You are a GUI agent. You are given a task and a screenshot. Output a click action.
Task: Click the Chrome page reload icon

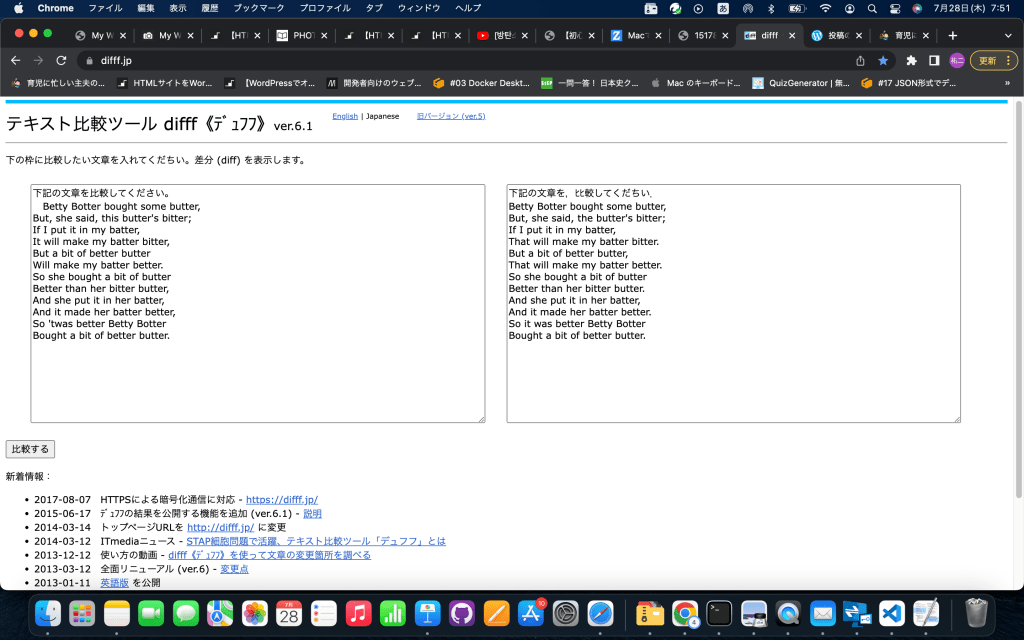(x=61, y=60)
